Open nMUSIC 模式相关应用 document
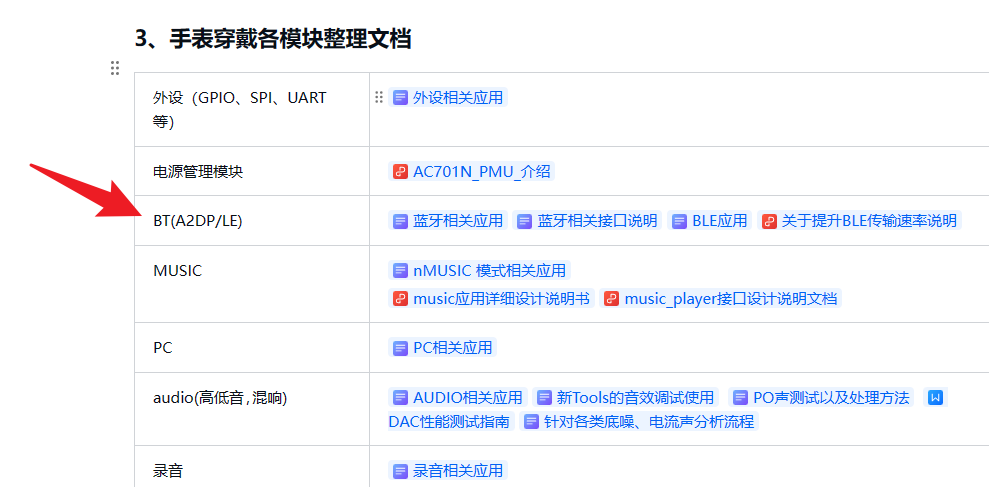Screen dimensions: 989x487 tap(489, 271)
